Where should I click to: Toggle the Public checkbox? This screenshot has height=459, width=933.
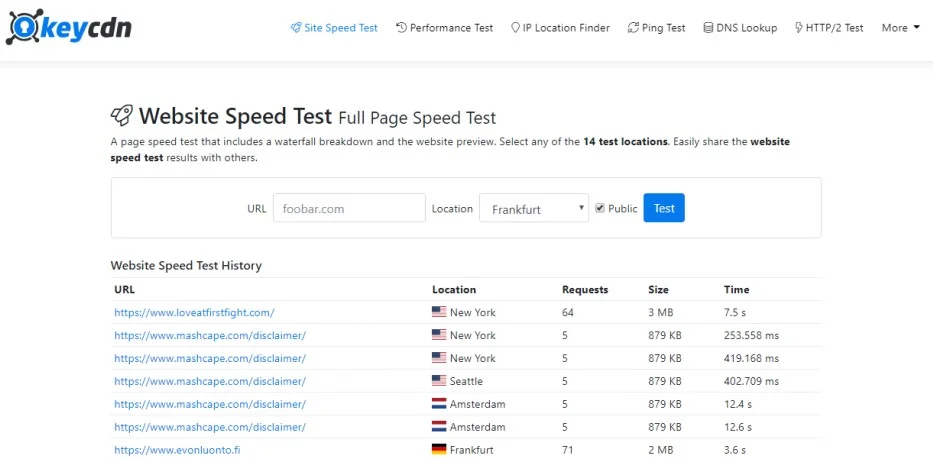(x=600, y=208)
